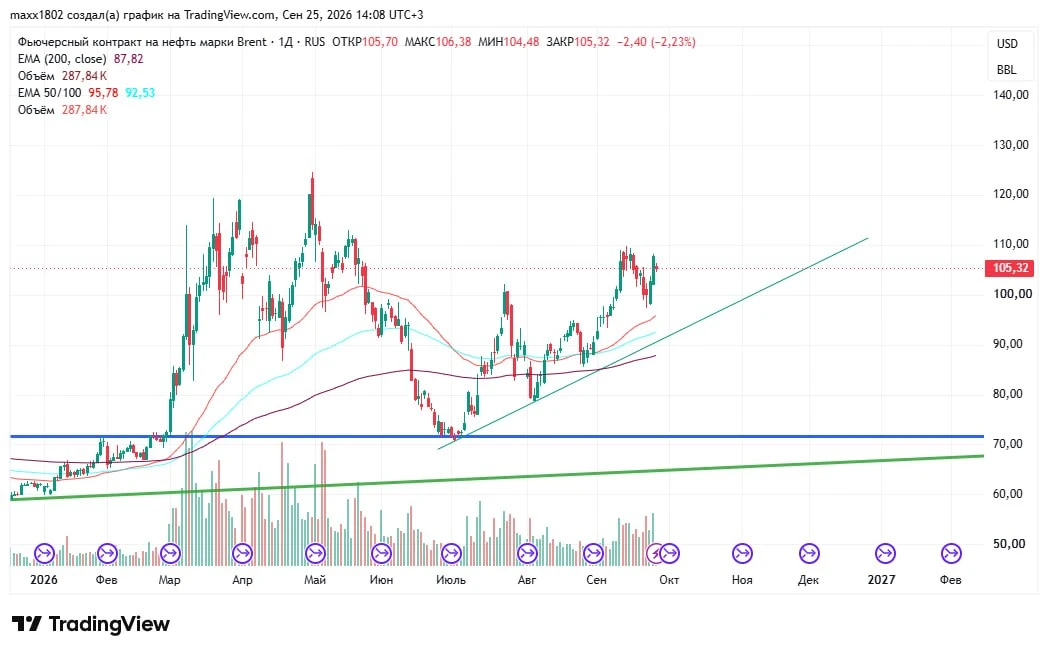Click the BBL unit label
This screenshot has width=1048, height=654.
click(x=1007, y=69)
